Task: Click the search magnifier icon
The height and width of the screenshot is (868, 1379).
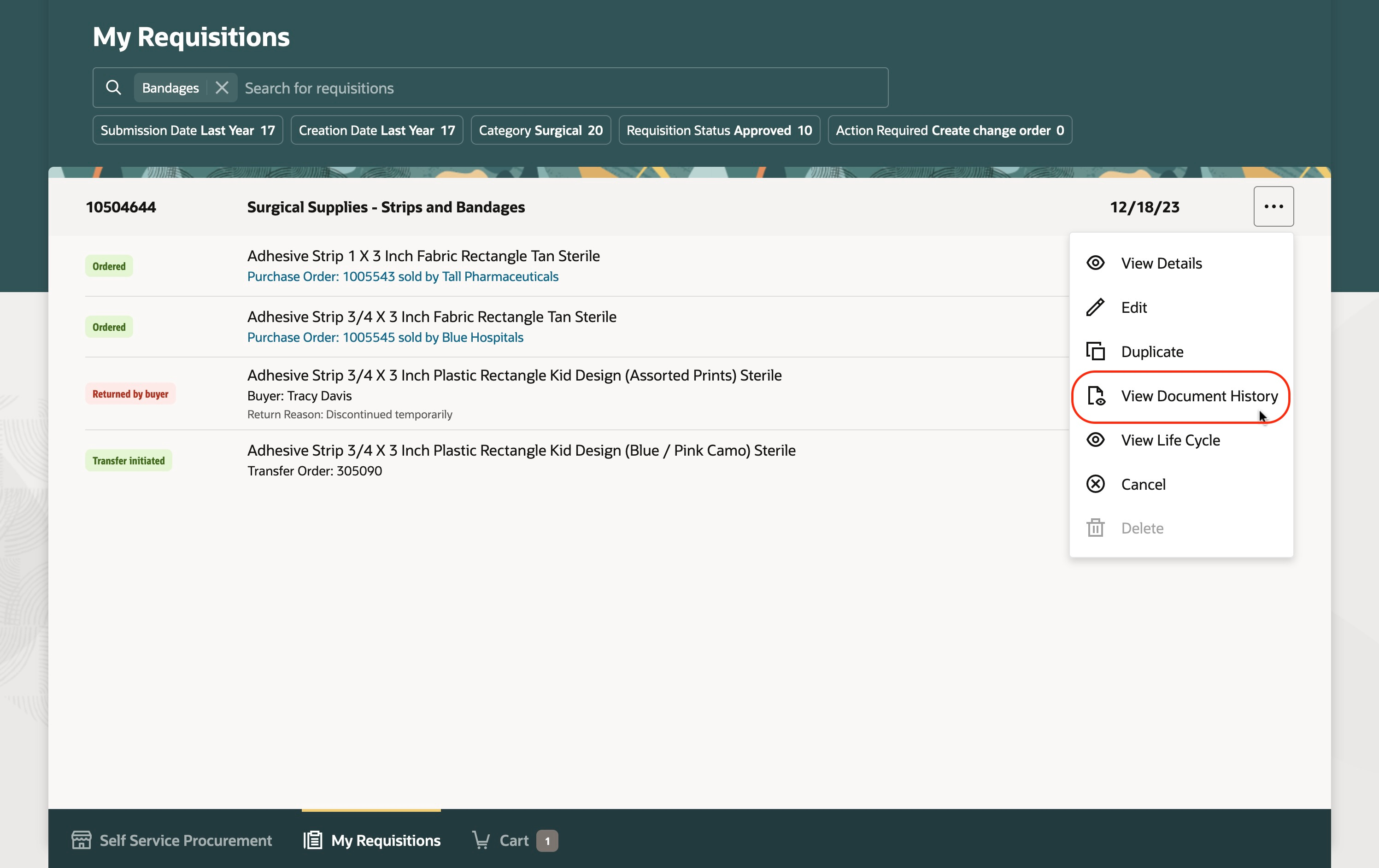Action: pos(113,88)
